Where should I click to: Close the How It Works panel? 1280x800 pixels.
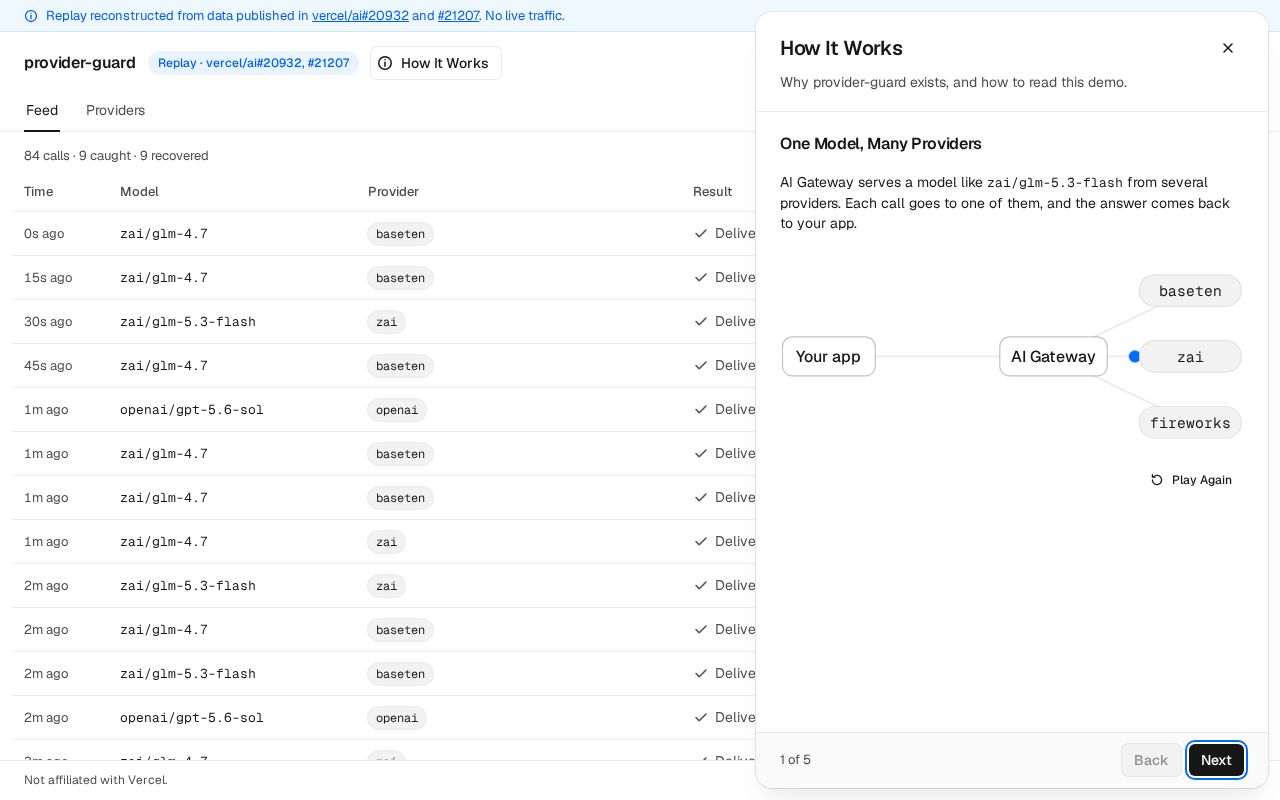click(x=1228, y=48)
